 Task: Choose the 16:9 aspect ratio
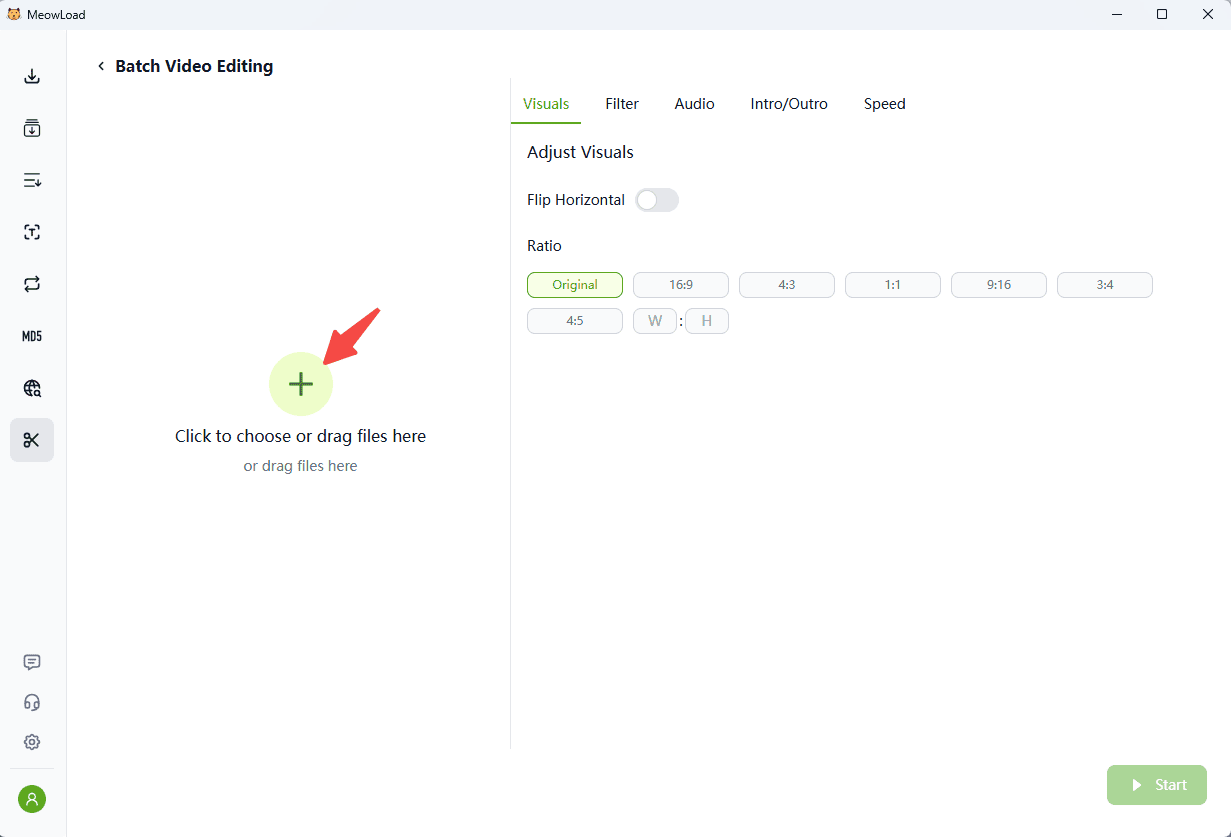(681, 285)
